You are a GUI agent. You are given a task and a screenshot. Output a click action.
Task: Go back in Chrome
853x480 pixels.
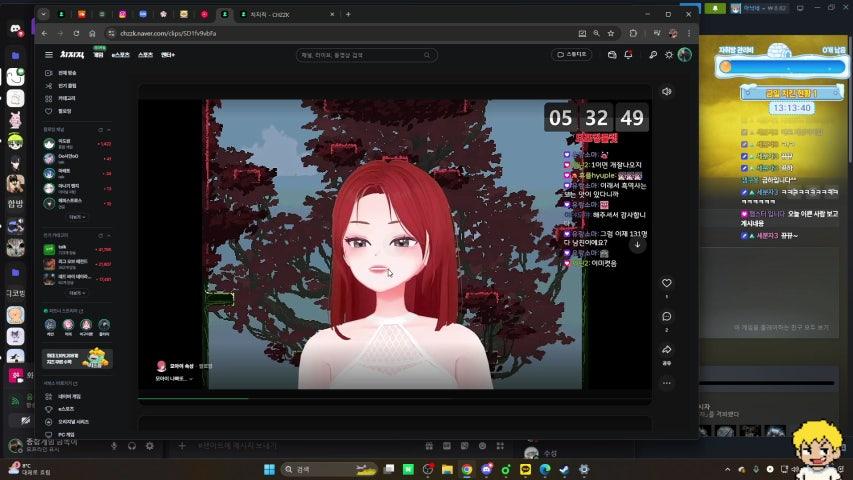pyautogui.click(x=45, y=33)
